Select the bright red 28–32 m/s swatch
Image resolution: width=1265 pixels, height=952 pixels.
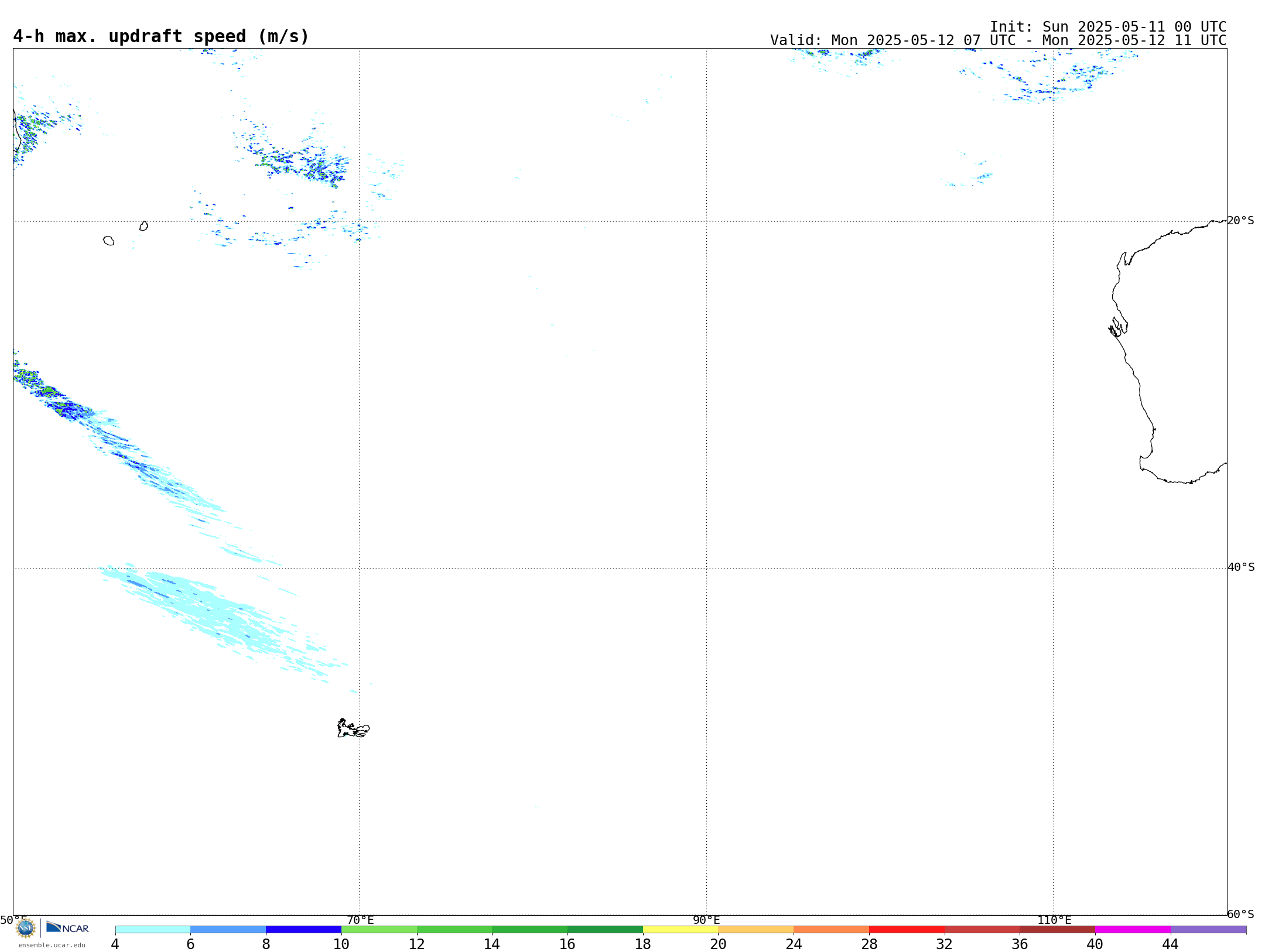click(x=907, y=930)
